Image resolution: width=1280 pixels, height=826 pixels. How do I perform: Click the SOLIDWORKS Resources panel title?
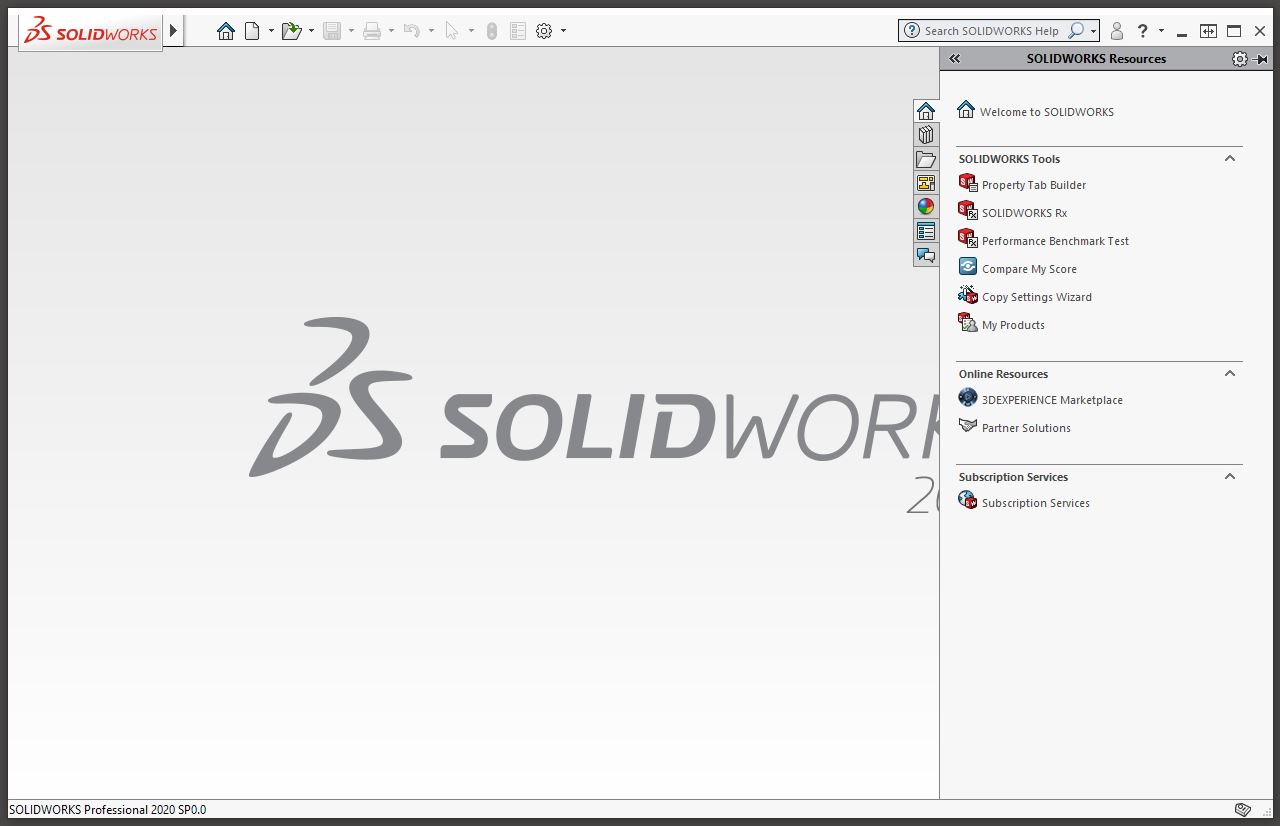coord(1096,59)
